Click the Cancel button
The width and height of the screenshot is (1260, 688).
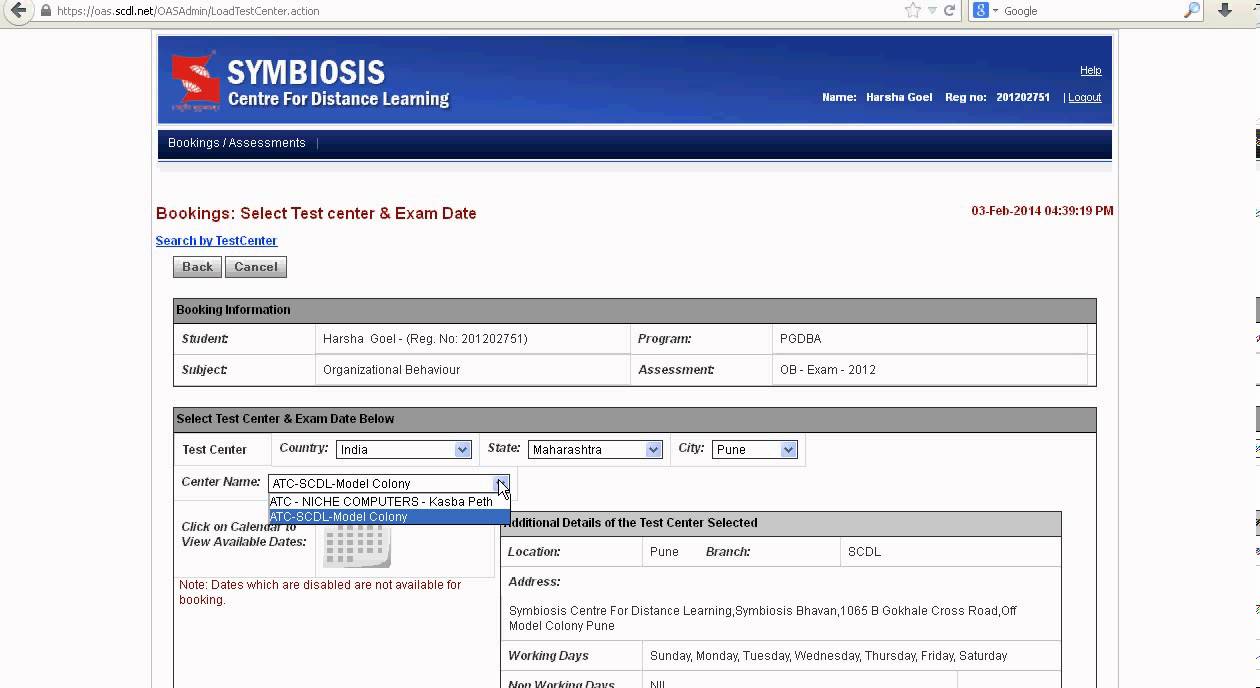256,267
